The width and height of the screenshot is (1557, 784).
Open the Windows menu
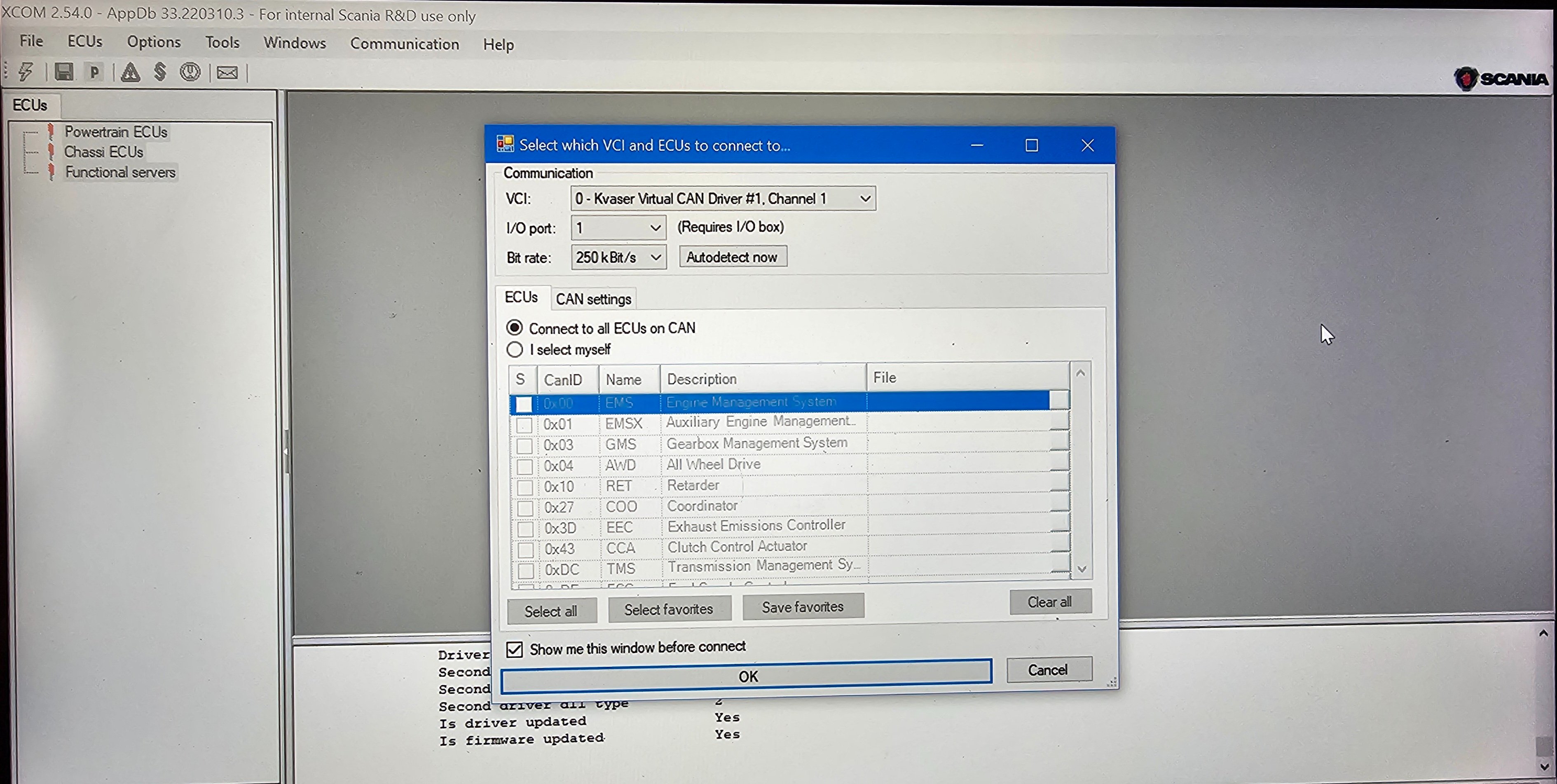(295, 43)
